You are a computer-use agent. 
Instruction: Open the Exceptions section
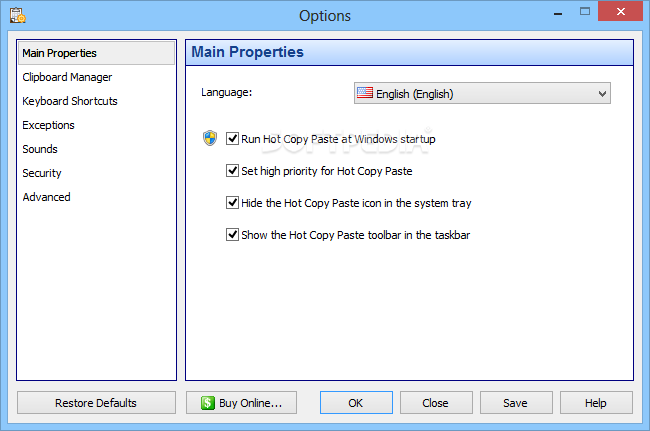49,125
